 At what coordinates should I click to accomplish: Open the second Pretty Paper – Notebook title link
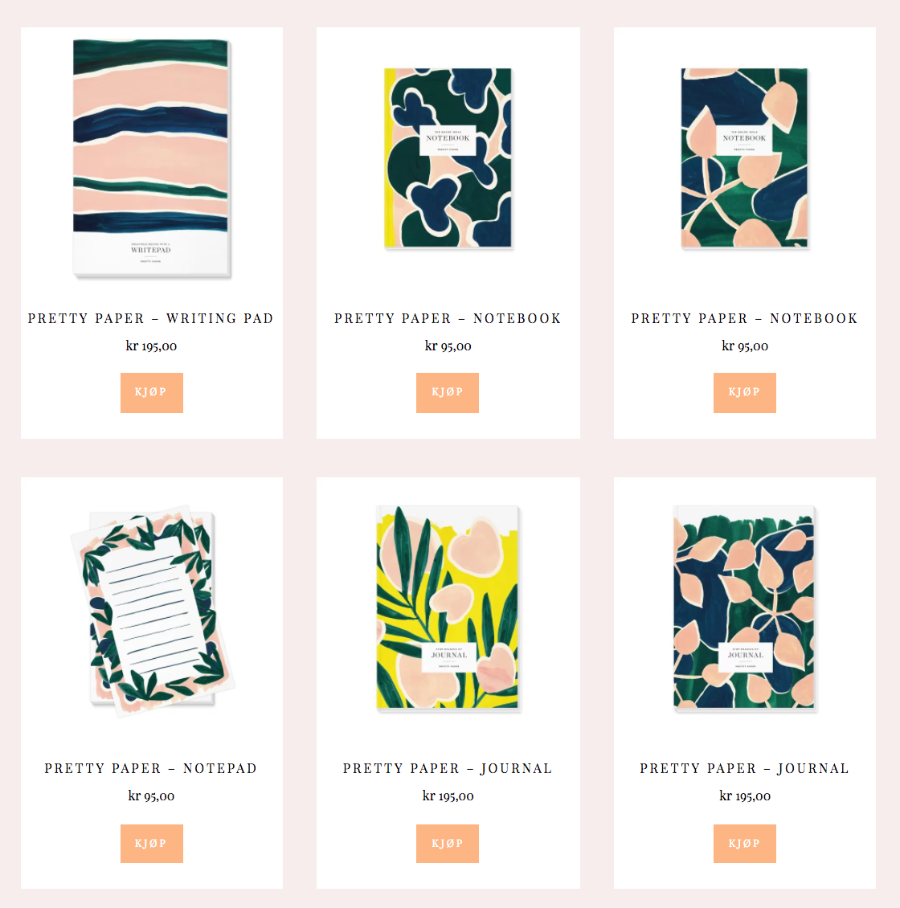click(744, 318)
